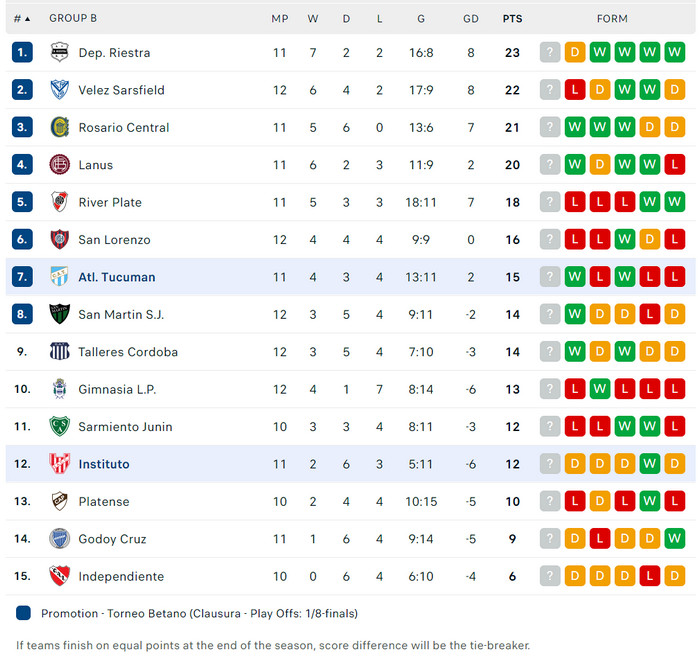Sort standings by GD column header
Screen dimensions: 700x657
coord(471,18)
